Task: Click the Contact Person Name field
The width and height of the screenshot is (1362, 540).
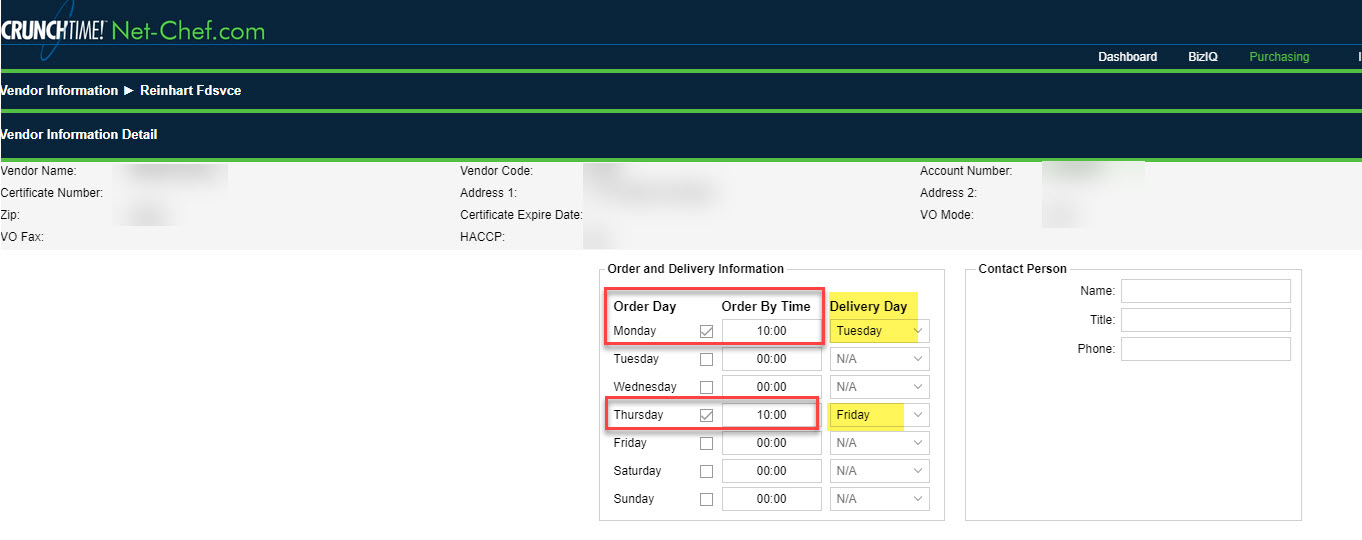Action: pyautogui.click(x=1205, y=291)
